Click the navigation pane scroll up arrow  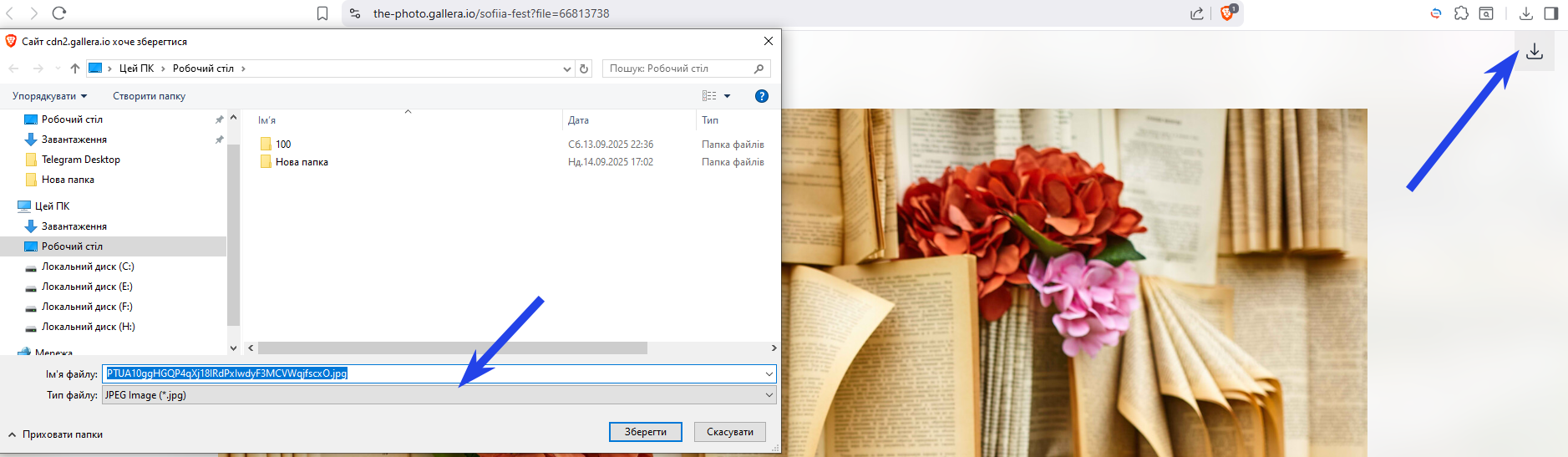coord(233,118)
